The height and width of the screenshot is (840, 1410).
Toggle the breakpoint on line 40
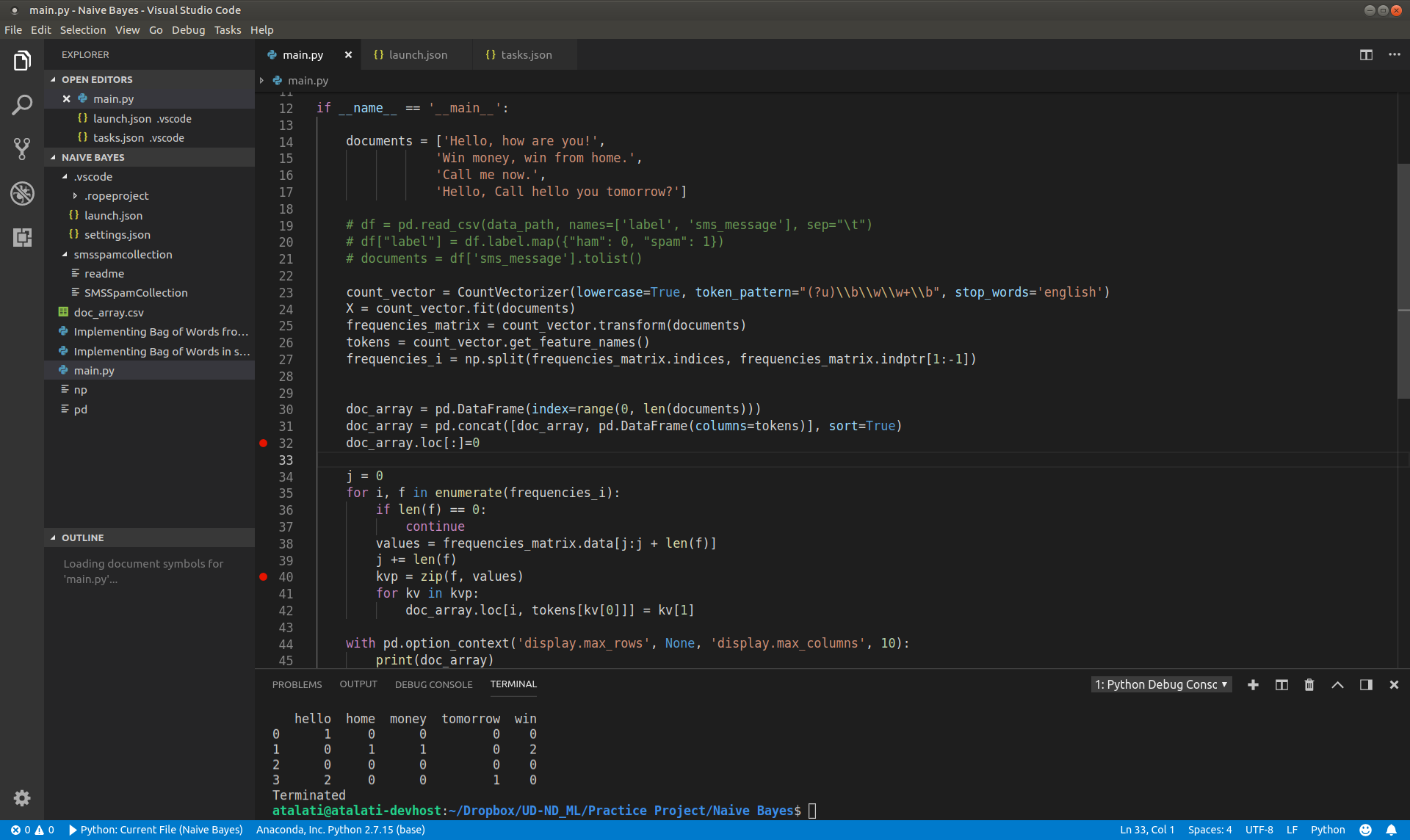pos(263,577)
